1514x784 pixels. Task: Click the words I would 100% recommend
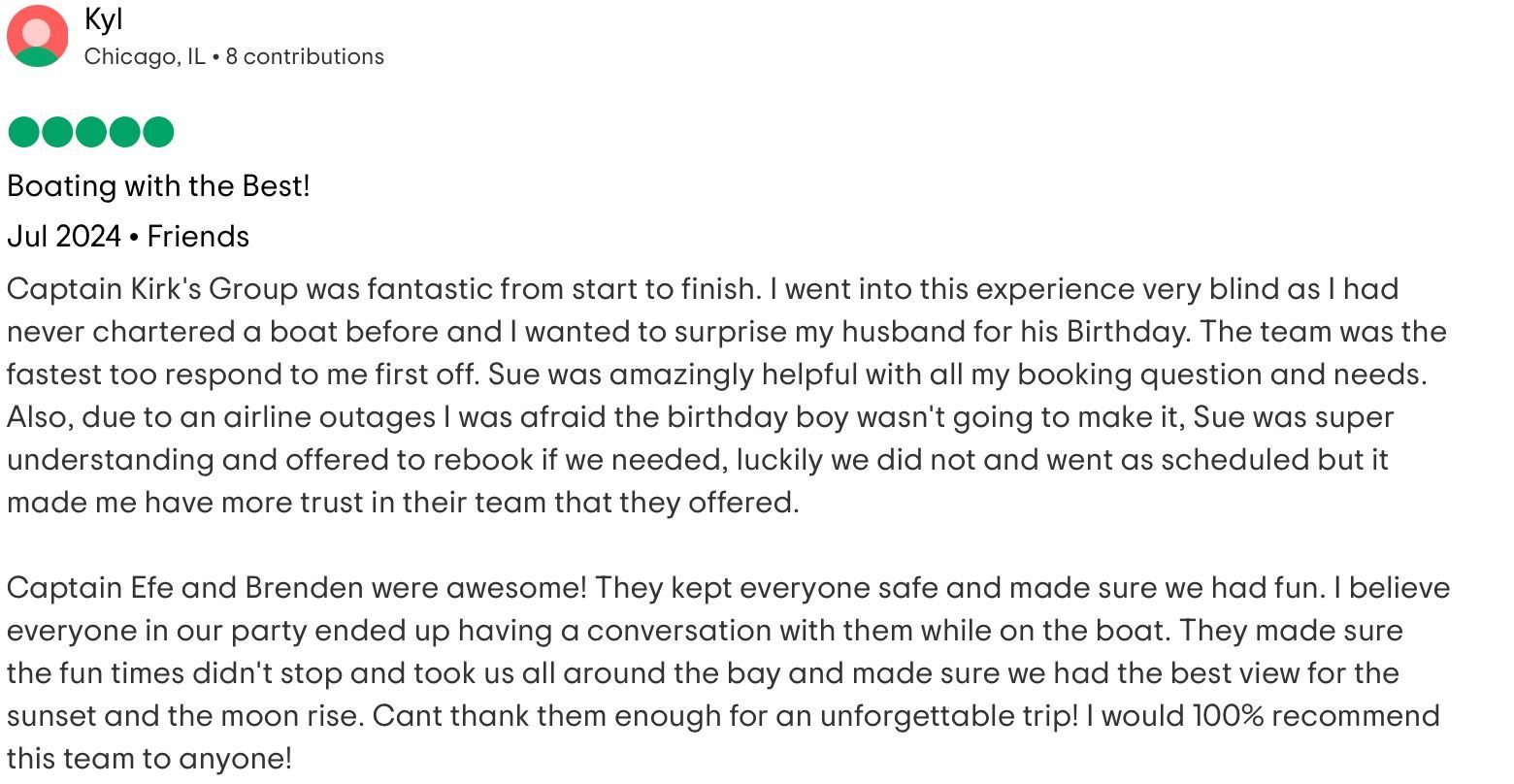[1263, 716]
